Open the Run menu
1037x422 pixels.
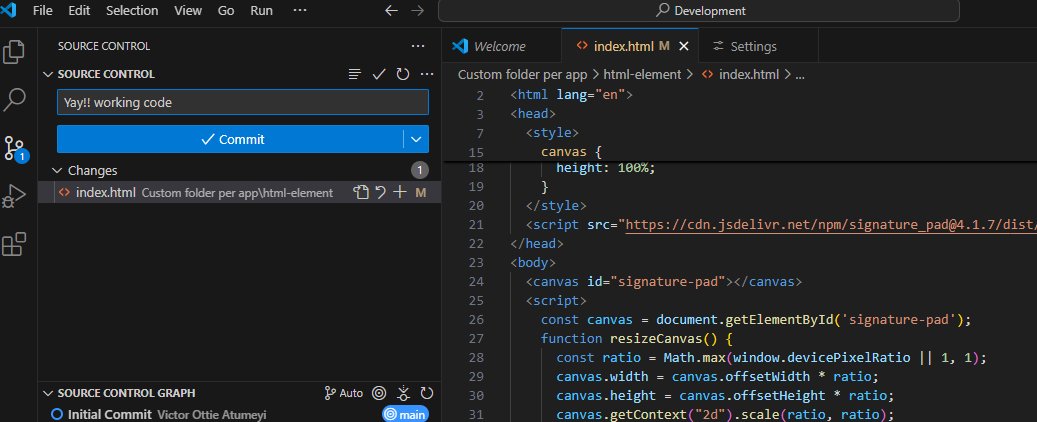pyautogui.click(x=262, y=11)
